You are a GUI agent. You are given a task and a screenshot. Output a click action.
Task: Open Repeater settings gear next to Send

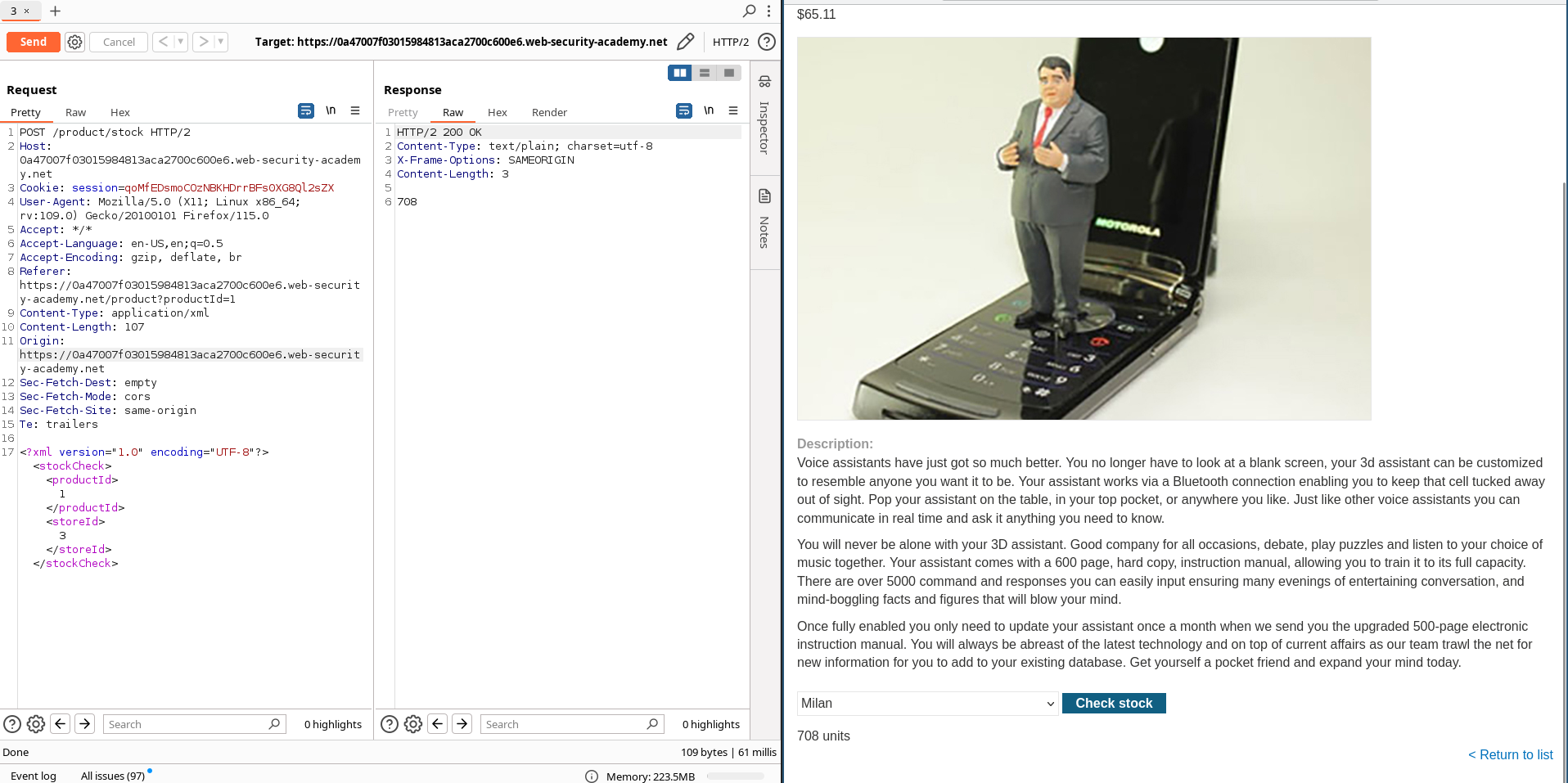tap(74, 42)
